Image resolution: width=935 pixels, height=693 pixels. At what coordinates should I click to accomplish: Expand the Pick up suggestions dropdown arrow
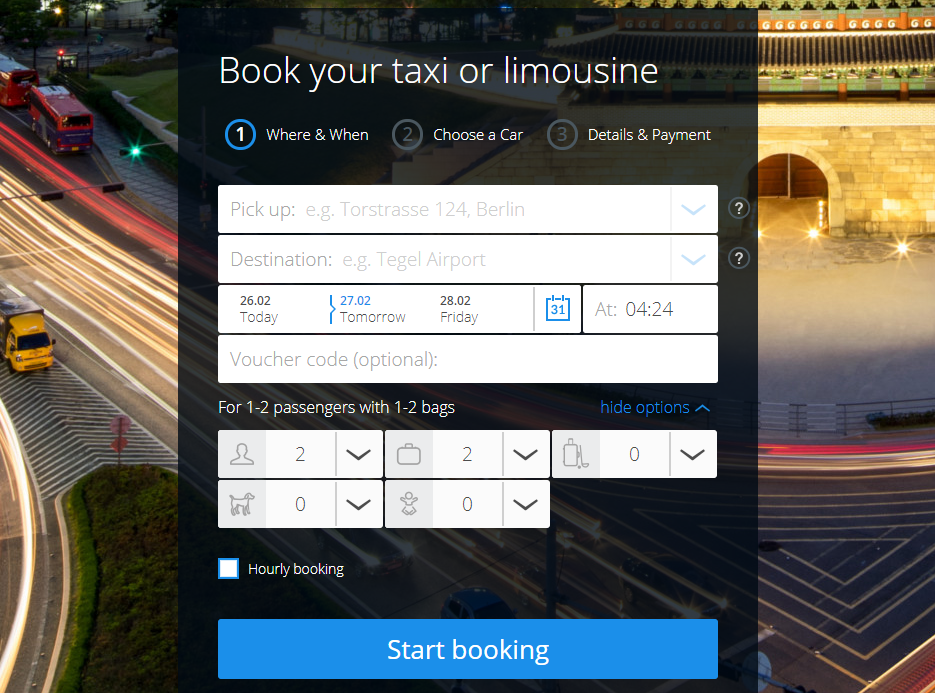click(693, 209)
